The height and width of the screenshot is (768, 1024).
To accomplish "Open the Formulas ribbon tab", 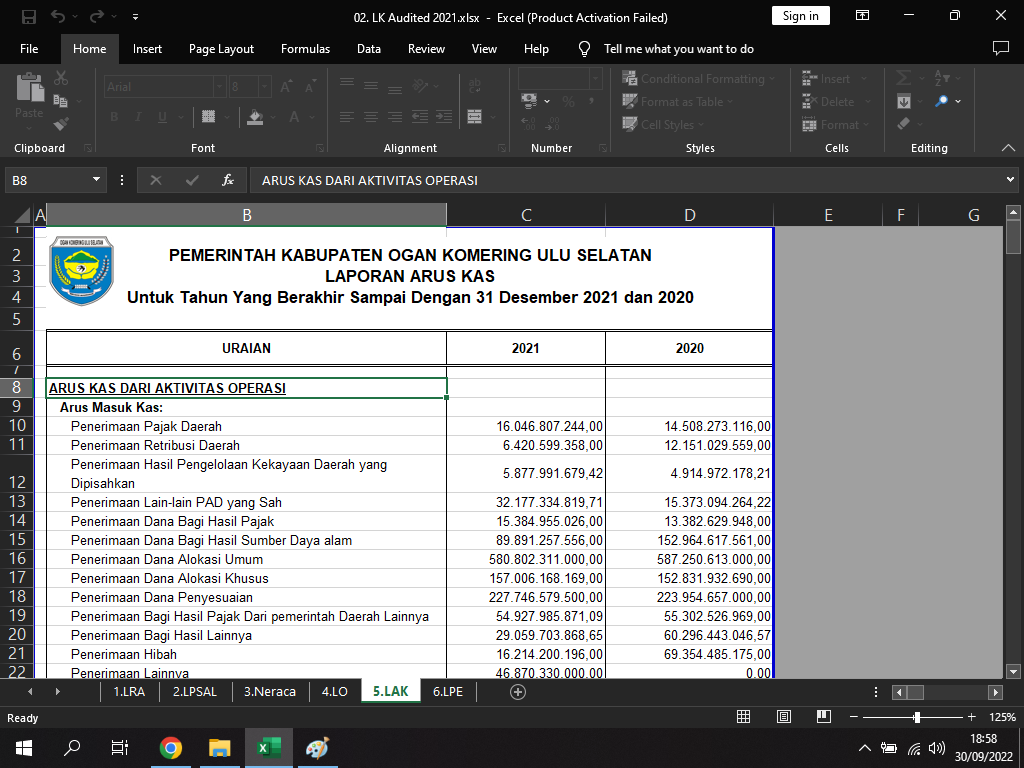I will pyautogui.click(x=305, y=49).
